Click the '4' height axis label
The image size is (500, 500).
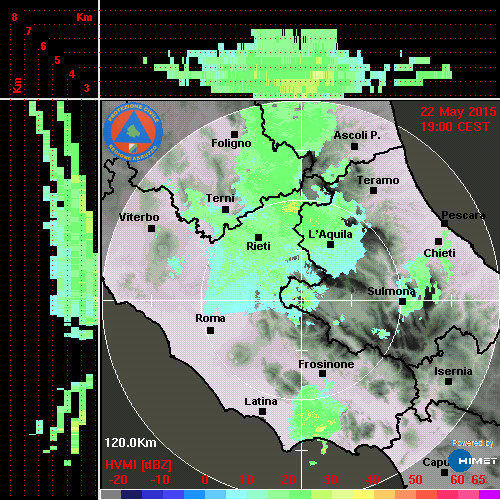[x=72, y=74]
